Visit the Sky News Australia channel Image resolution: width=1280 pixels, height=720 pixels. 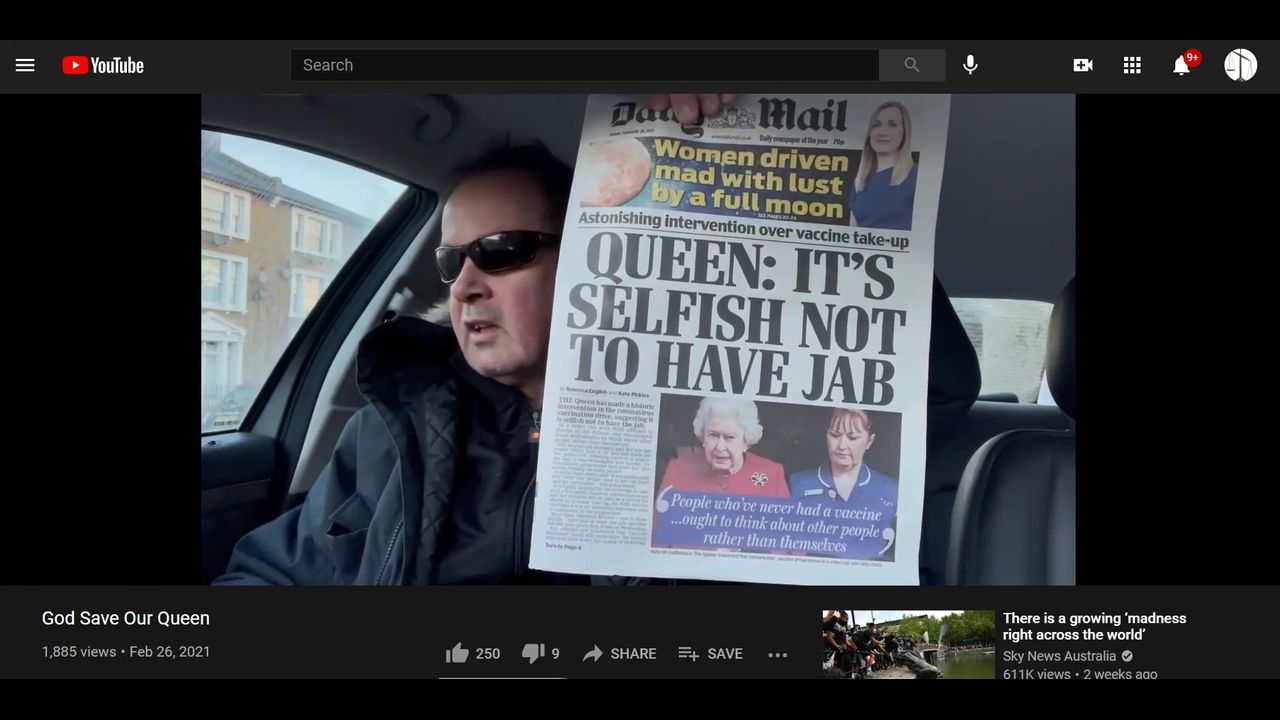1059,656
